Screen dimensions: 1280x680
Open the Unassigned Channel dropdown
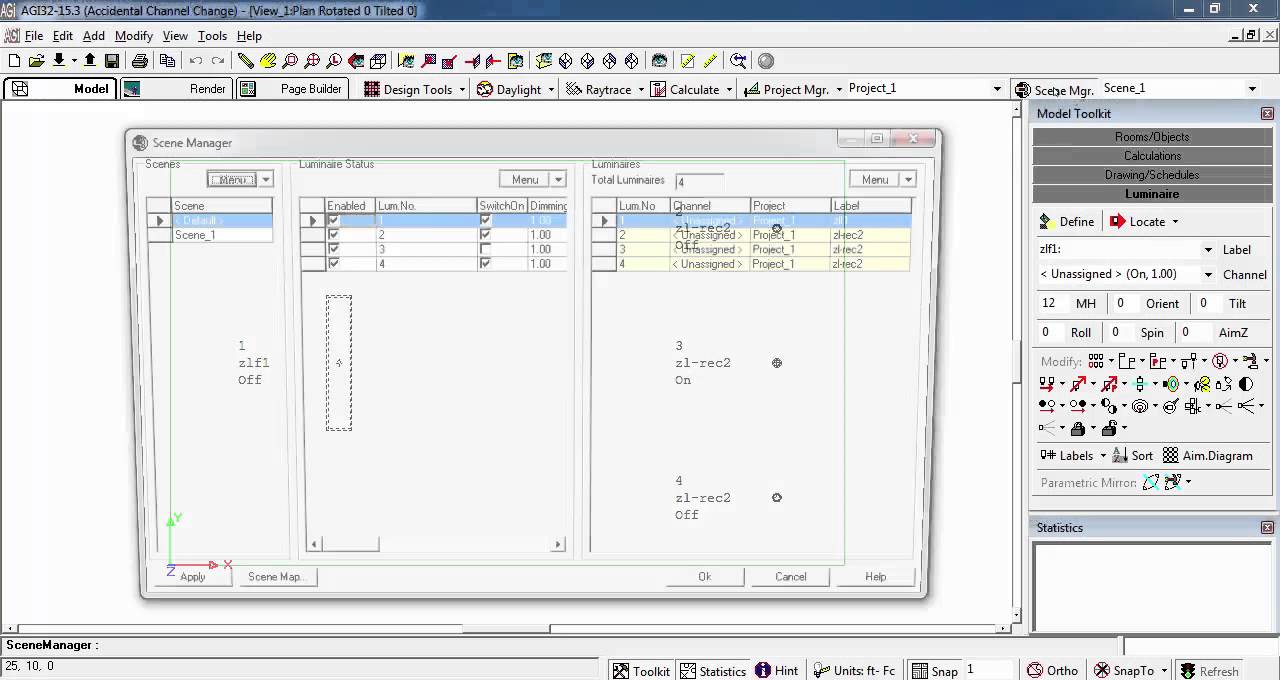1208,274
